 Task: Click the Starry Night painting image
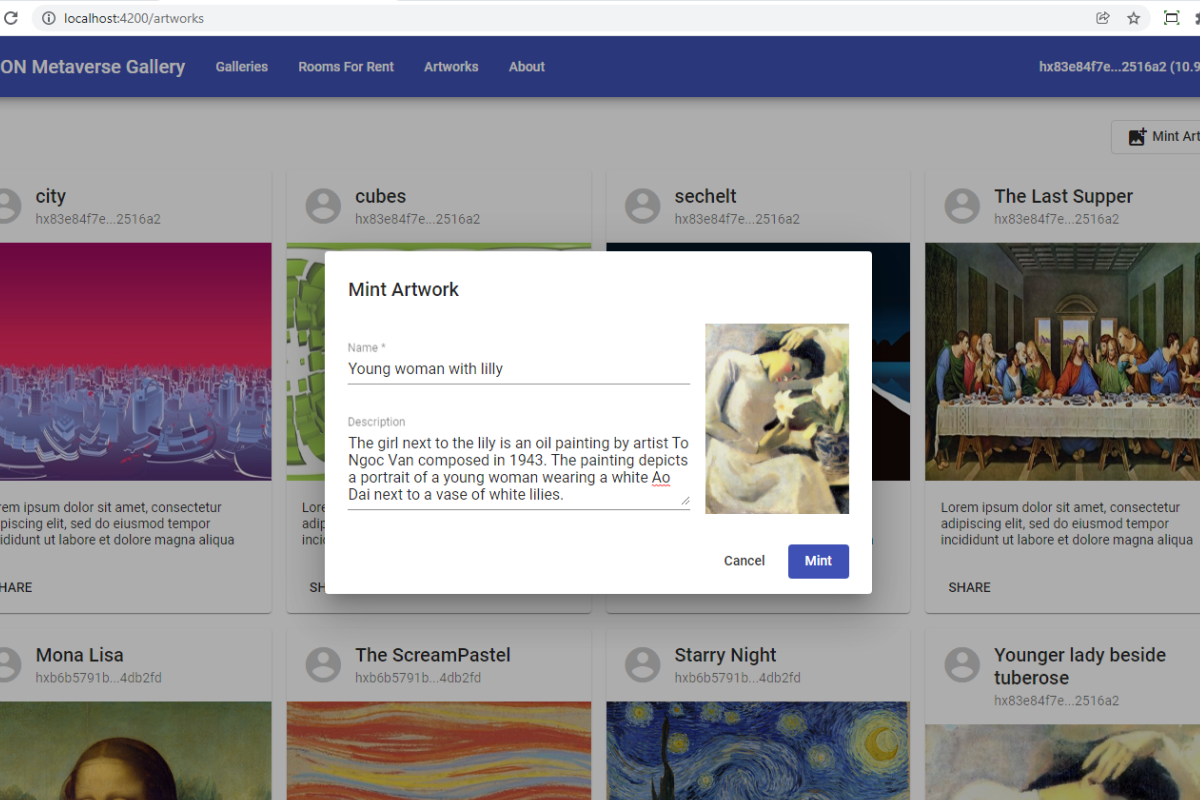click(757, 750)
